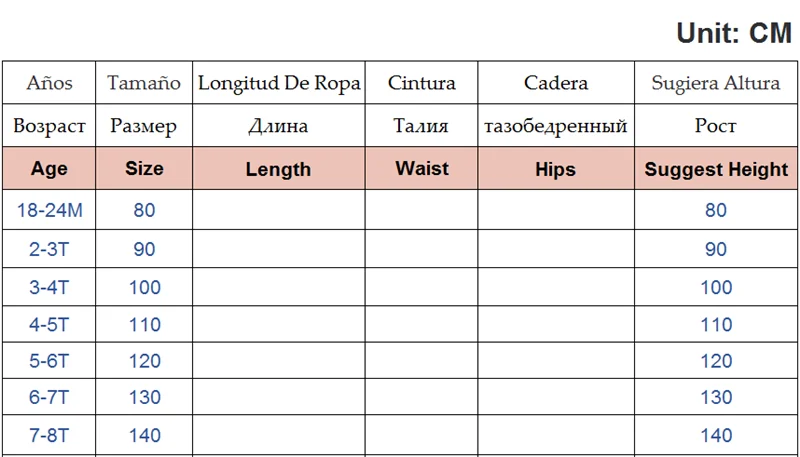This screenshot has height=457, width=800.
Task: Select the Suggest Height value 140
Action: click(x=716, y=436)
